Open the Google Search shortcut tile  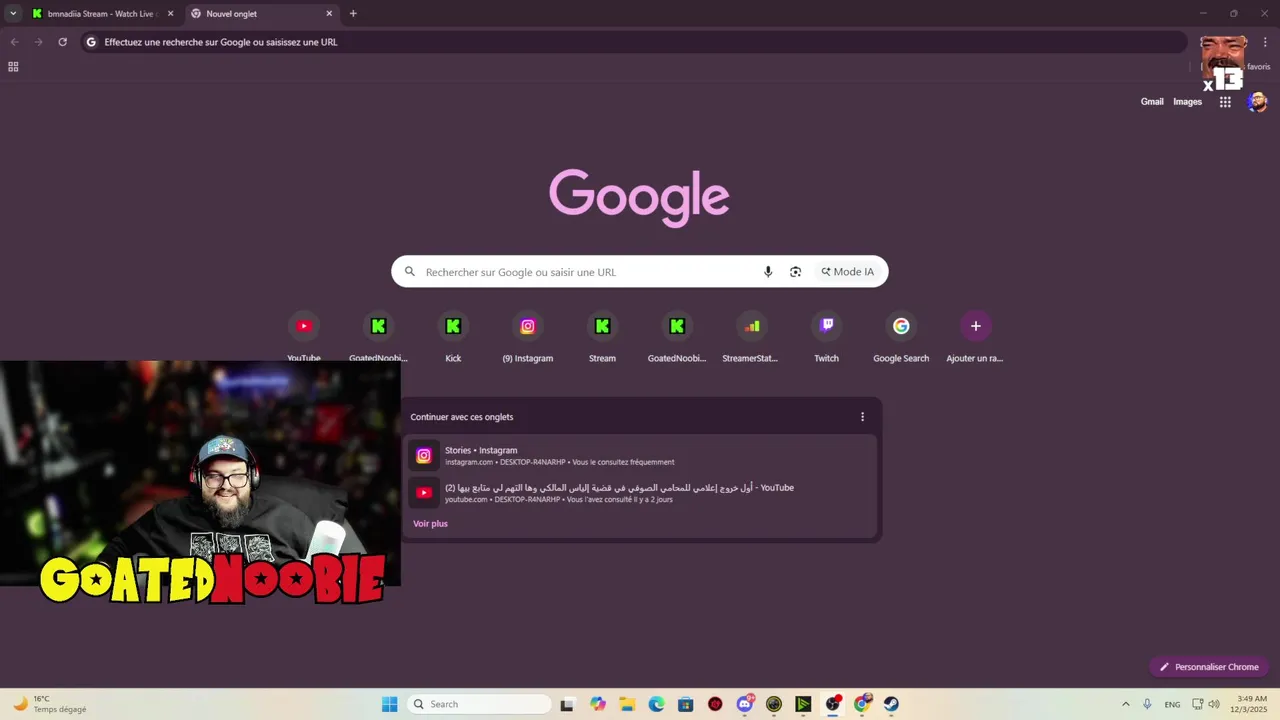[x=901, y=336]
